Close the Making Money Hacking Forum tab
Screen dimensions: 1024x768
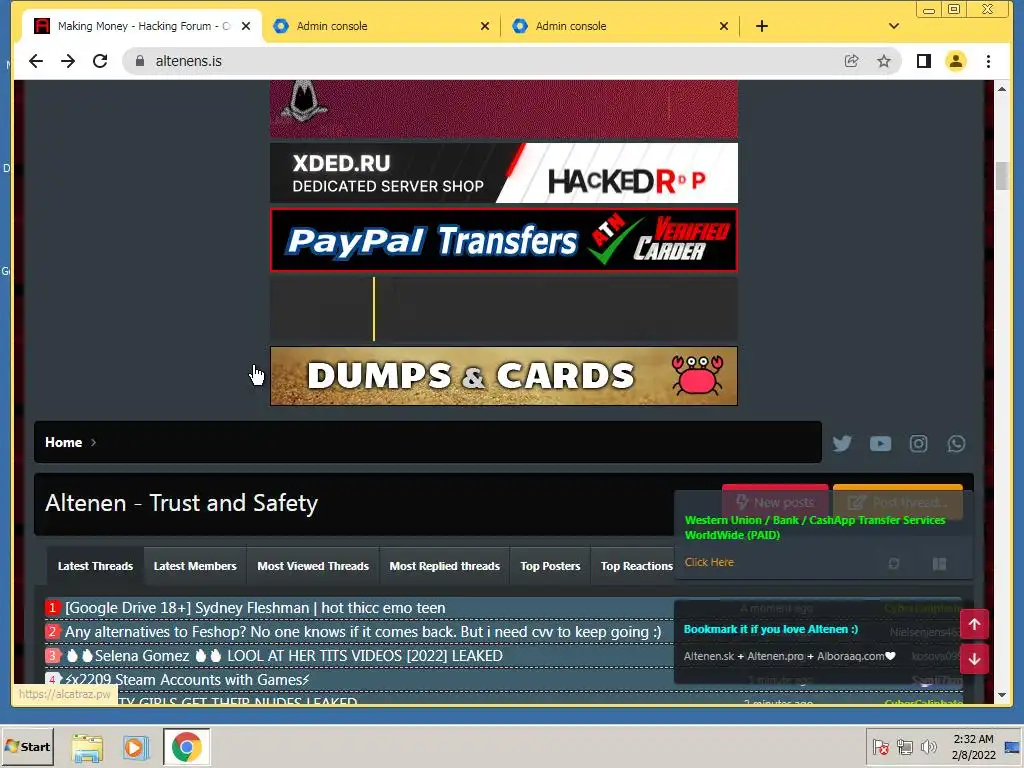click(x=246, y=26)
